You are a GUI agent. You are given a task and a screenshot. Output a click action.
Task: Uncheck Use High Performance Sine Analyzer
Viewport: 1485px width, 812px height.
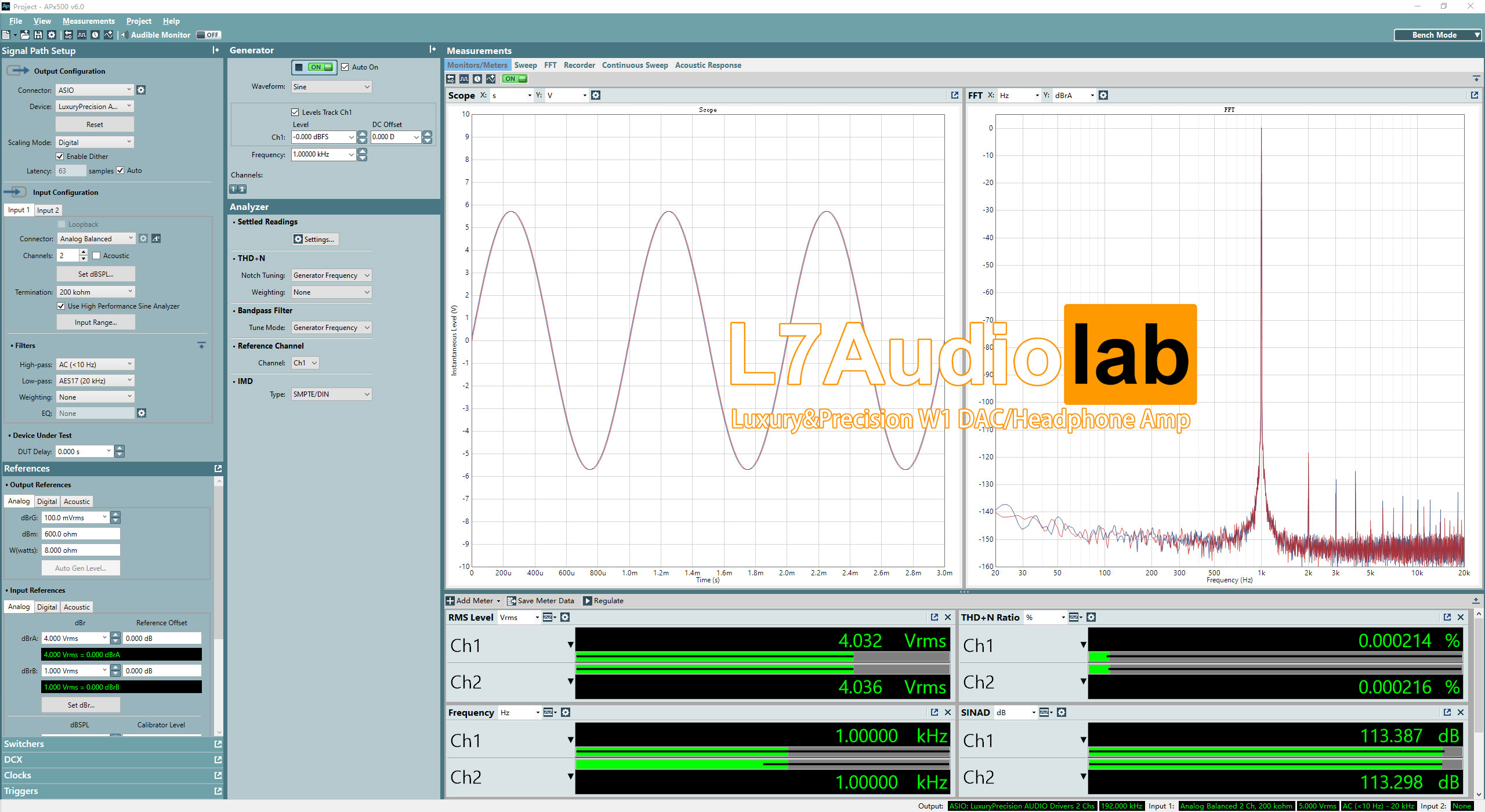[x=61, y=306]
